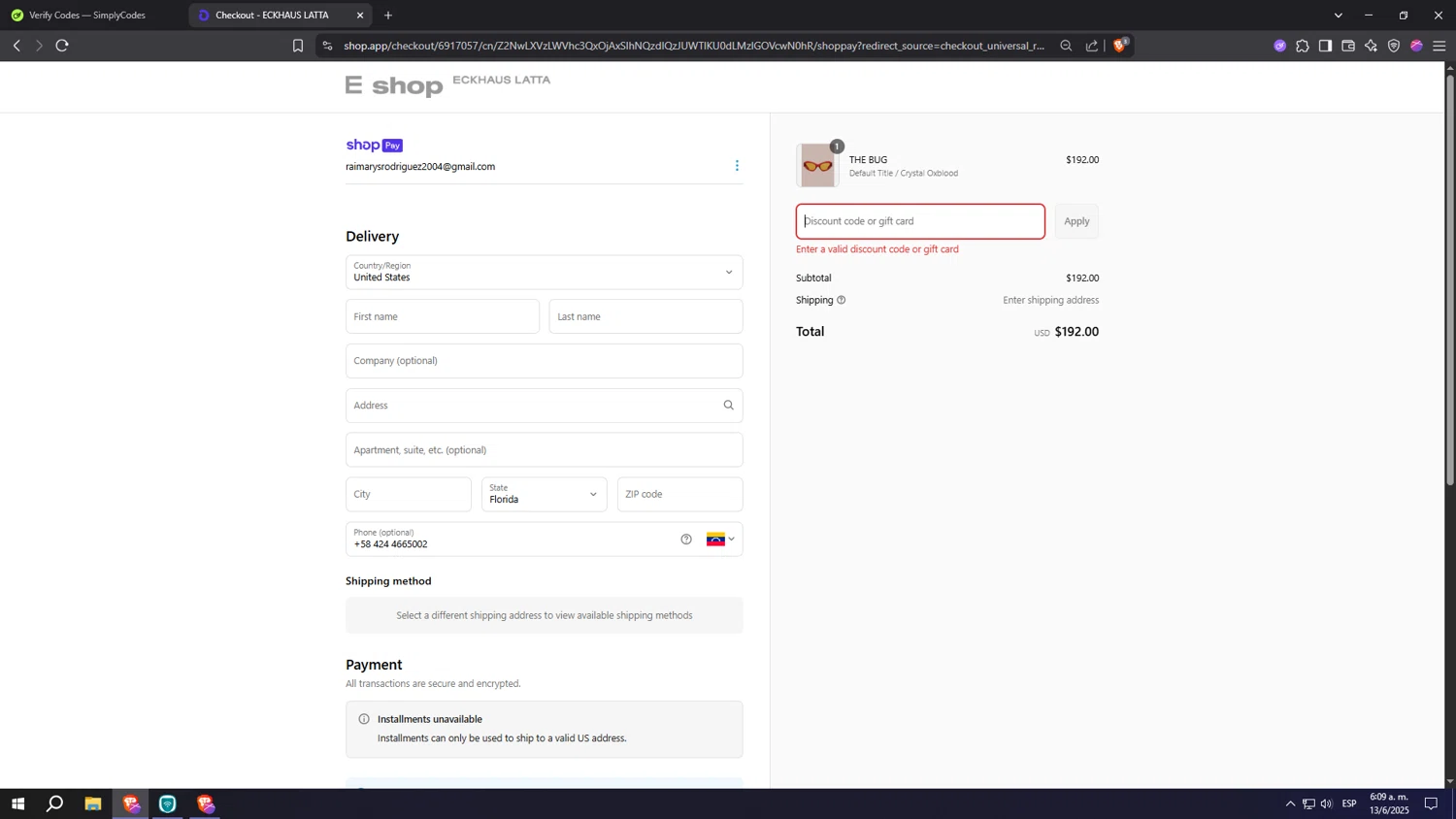Click the discount code input field
This screenshot has width=1456, height=819.
pos(920,221)
